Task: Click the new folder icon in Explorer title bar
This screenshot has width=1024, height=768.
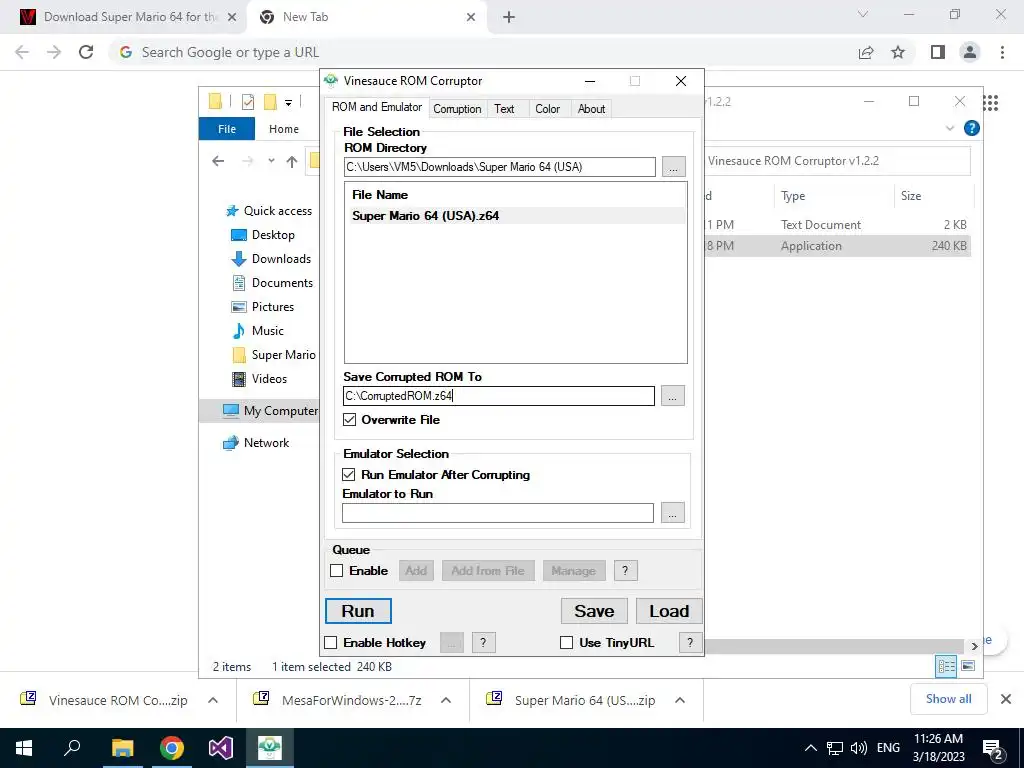Action: point(270,102)
